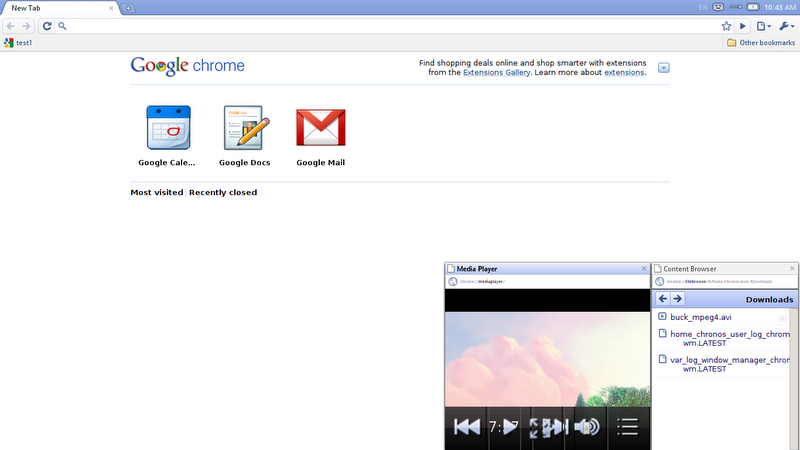Close the Media Player panel
The width and height of the screenshot is (800, 450).
tap(644, 268)
